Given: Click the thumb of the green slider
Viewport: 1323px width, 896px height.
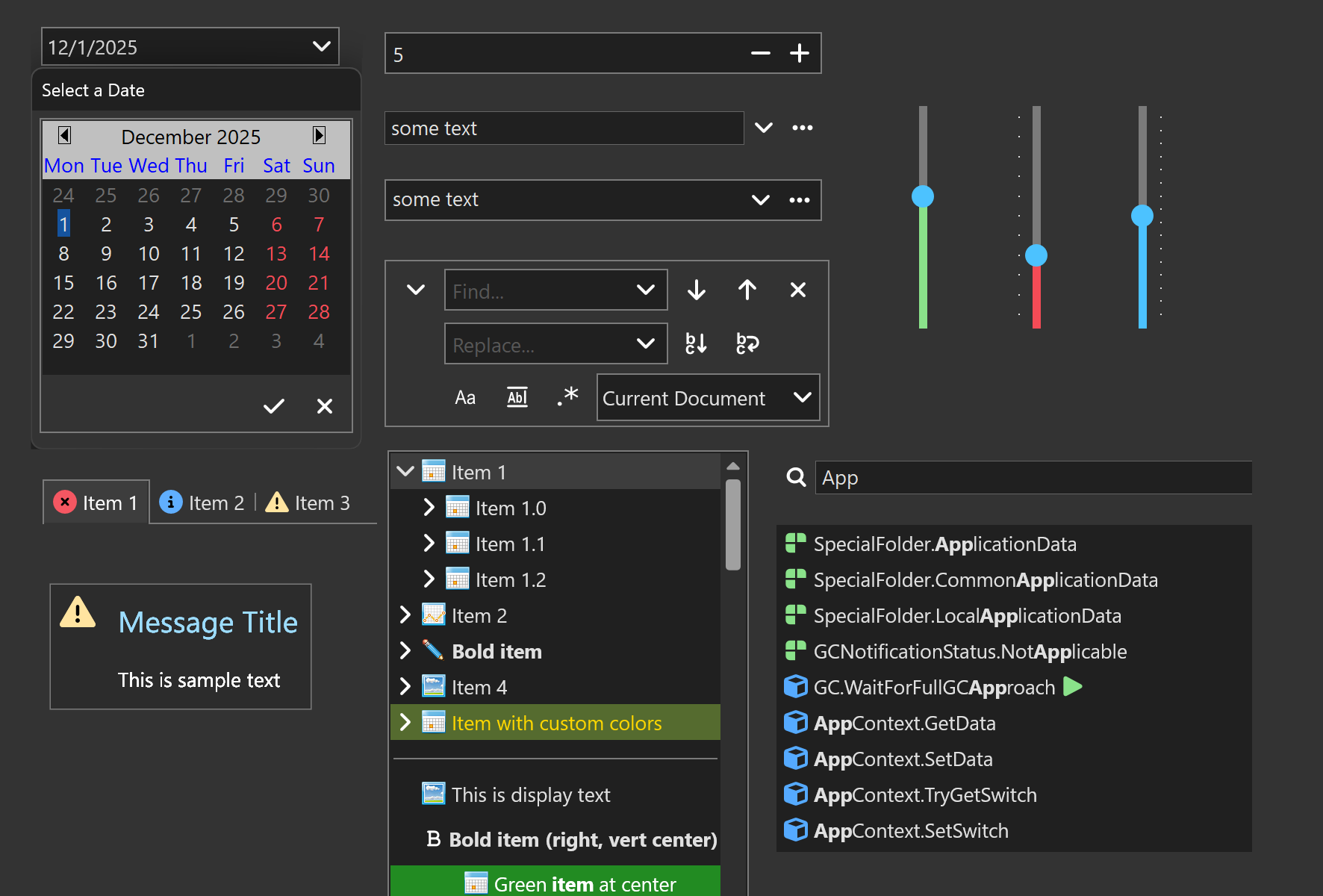Looking at the screenshot, I should point(923,196).
